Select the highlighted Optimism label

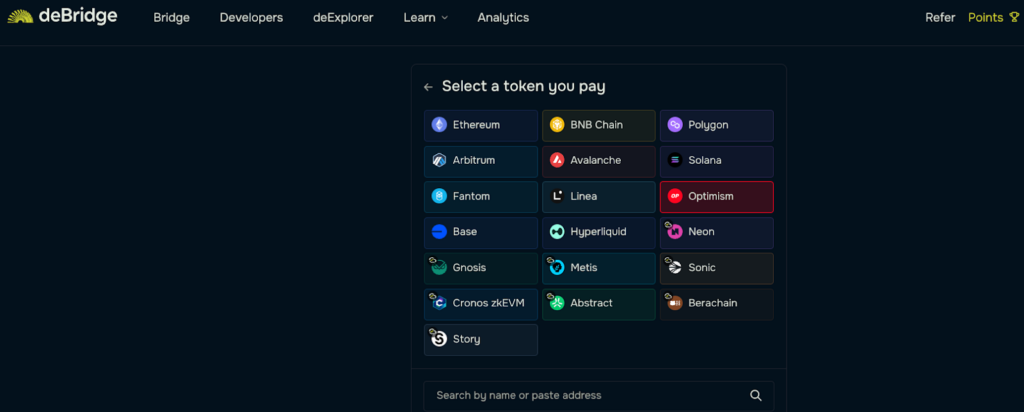pyautogui.click(x=711, y=197)
